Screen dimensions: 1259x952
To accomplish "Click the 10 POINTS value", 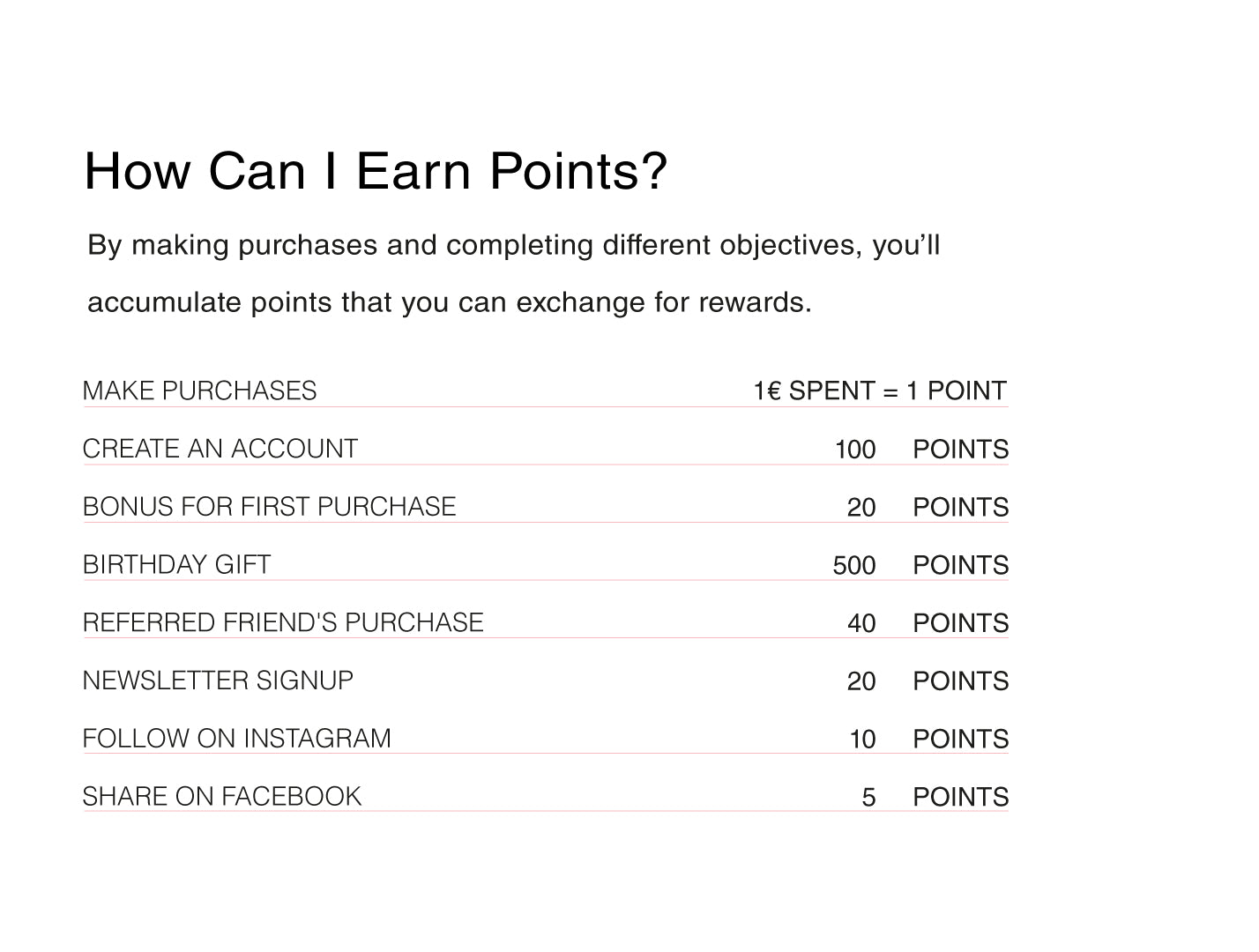I will point(928,739).
